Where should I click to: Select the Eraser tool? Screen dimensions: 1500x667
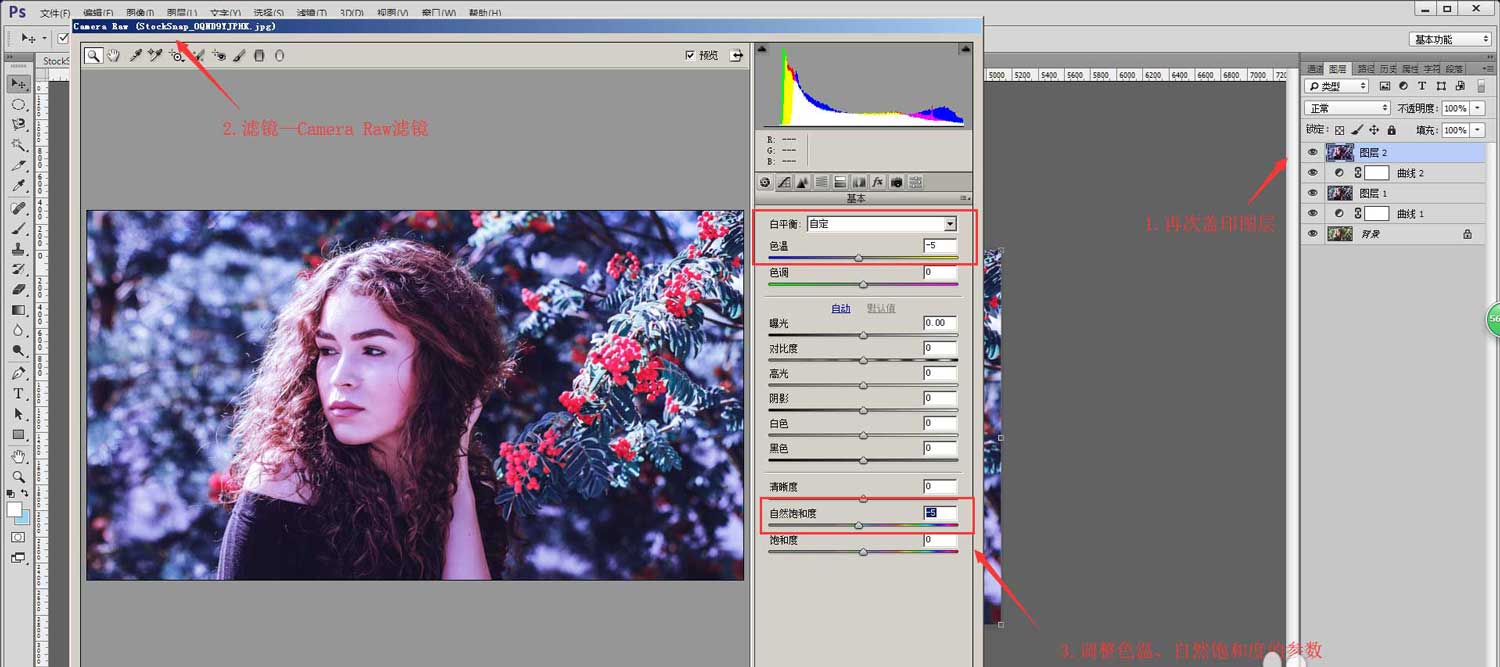pyautogui.click(x=18, y=290)
